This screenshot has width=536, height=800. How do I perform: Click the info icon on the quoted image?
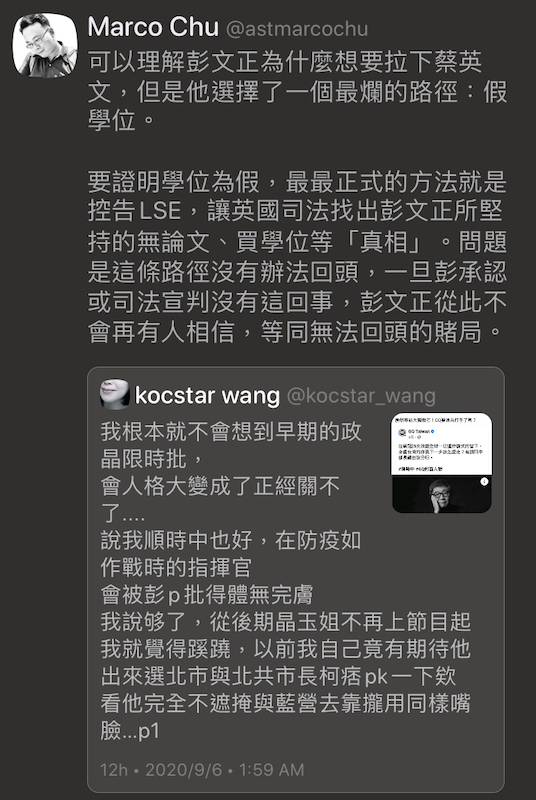pos(484,481)
